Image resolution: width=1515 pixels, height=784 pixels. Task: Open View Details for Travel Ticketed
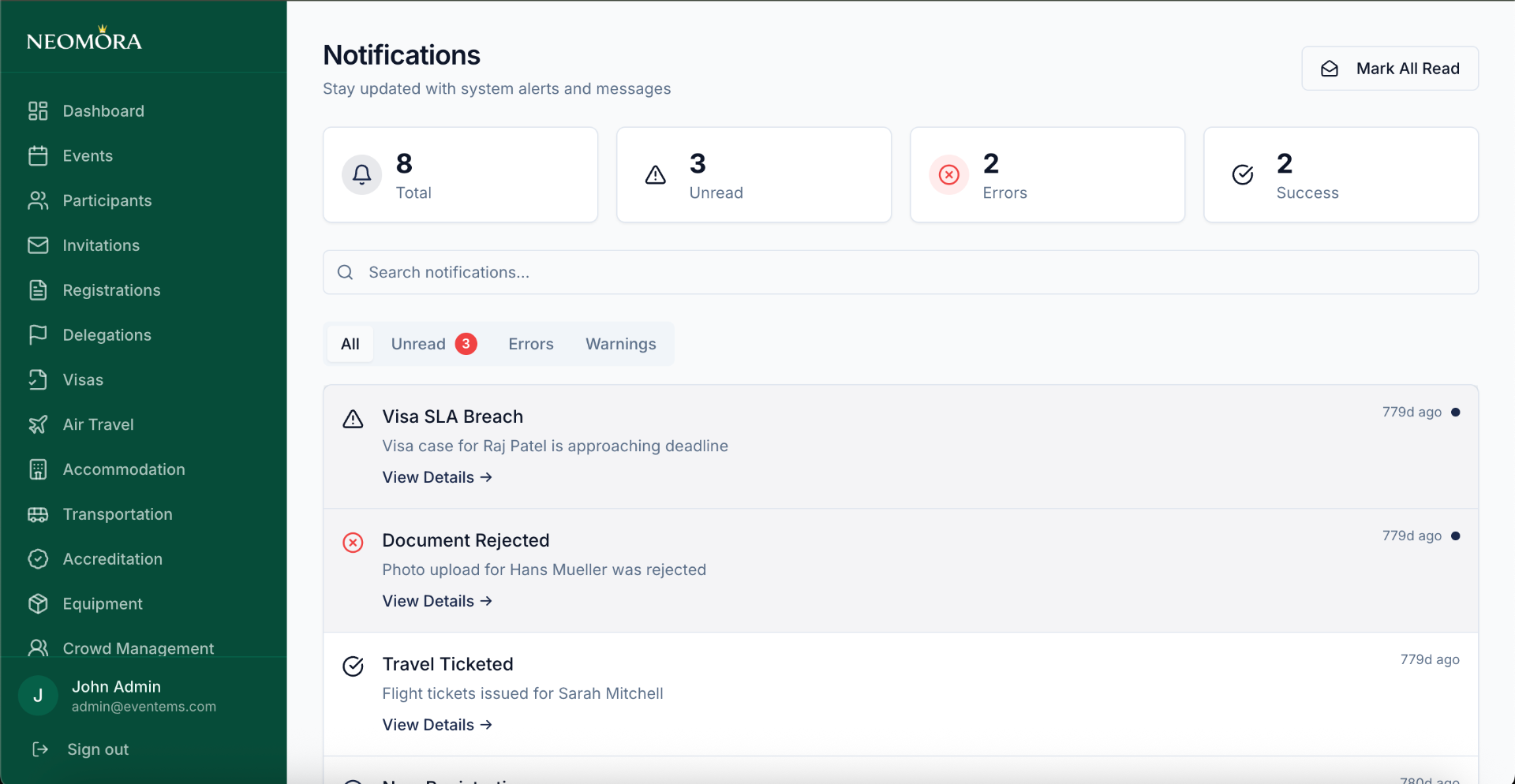pos(437,724)
